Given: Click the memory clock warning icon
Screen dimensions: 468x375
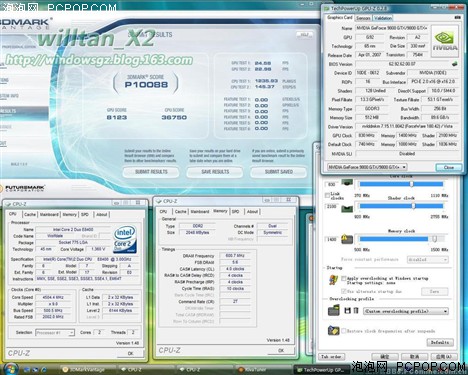Looking at the screenshot, I should click(347, 239).
